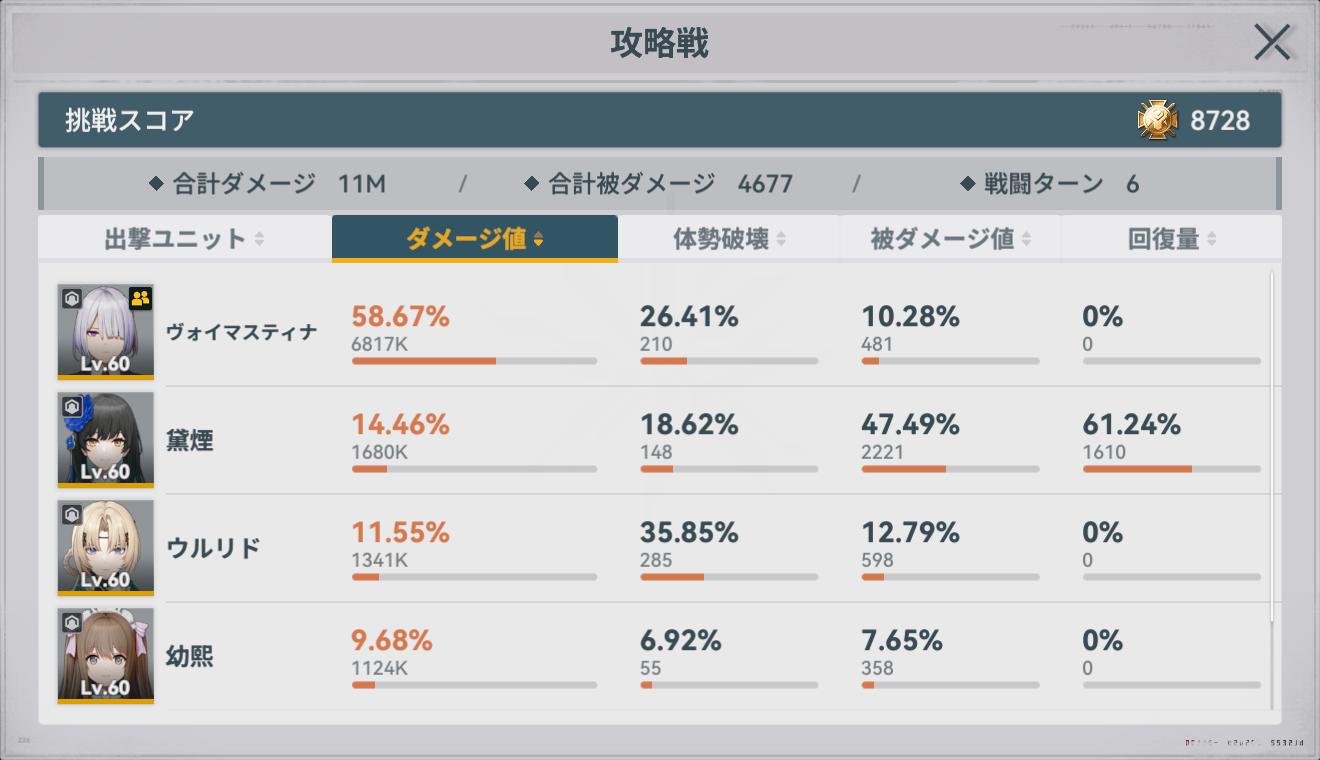Screen dimensions: 1320x760
Task: Close the 攻略戦 results window
Action: click(x=1272, y=43)
